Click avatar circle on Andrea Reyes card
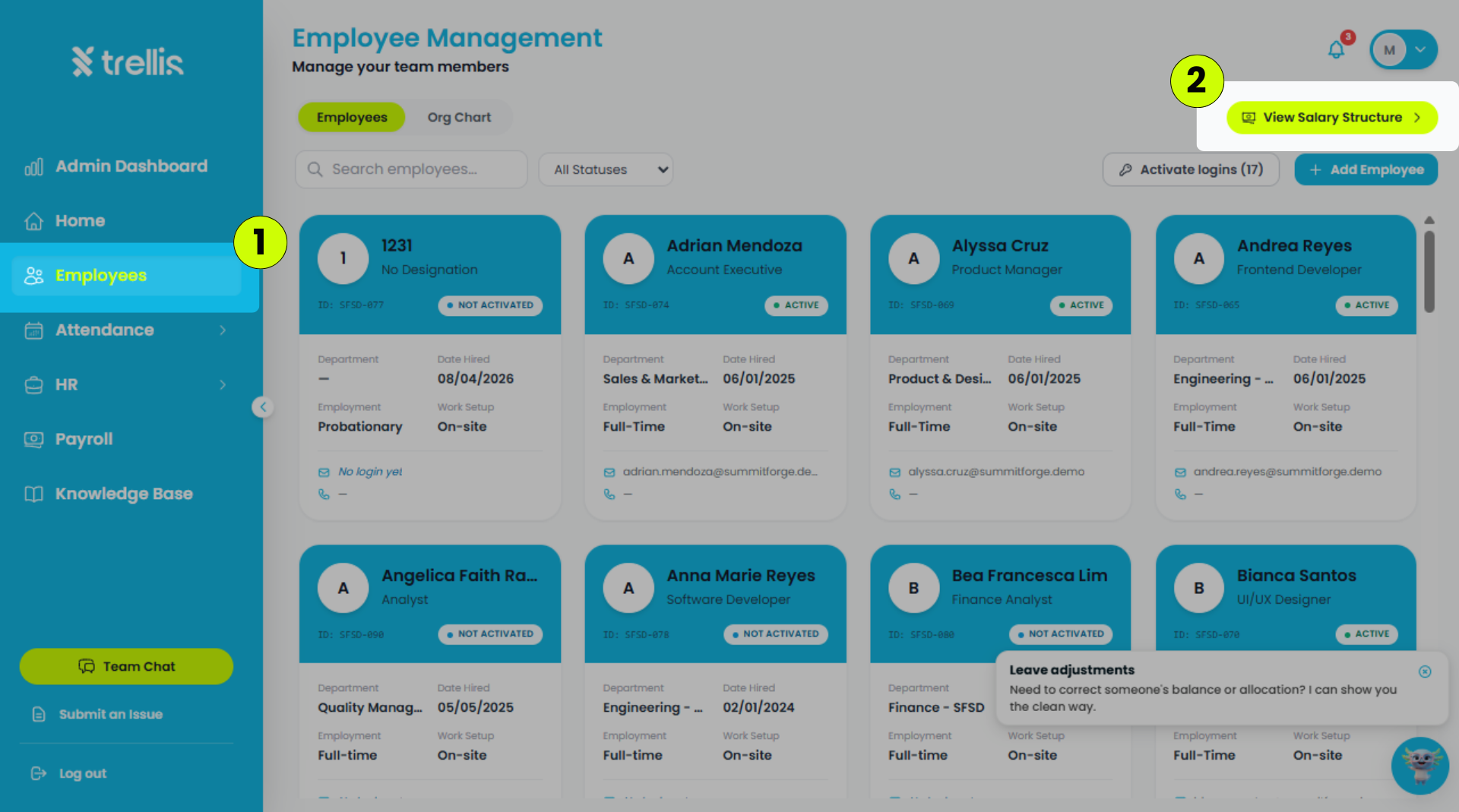 tap(1198, 258)
